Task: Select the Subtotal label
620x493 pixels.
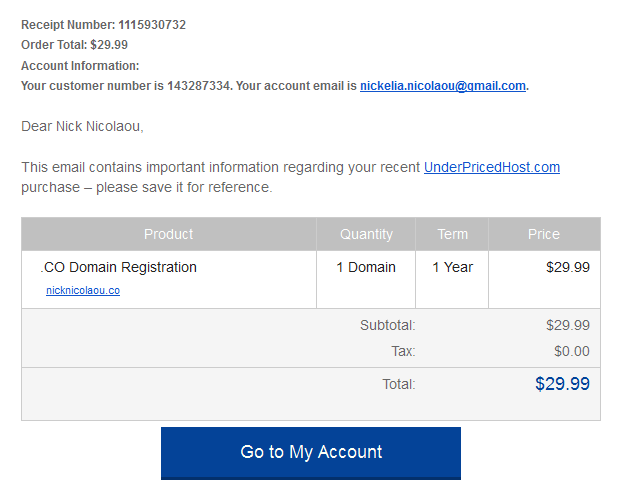Action: [388, 325]
